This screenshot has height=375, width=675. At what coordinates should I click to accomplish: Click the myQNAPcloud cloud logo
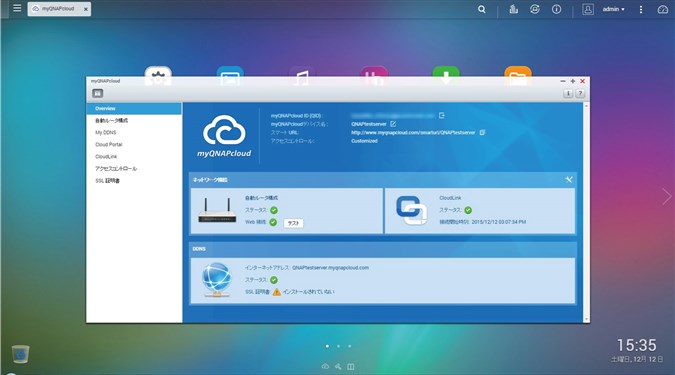(224, 136)
